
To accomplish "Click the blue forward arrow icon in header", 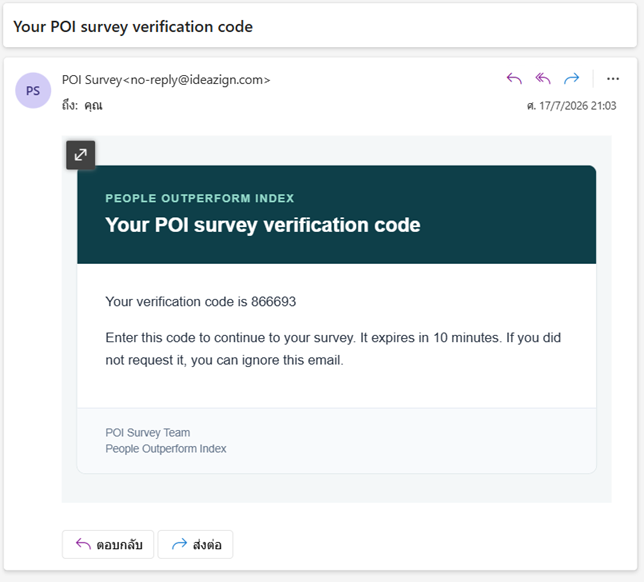I will [571, 78].
